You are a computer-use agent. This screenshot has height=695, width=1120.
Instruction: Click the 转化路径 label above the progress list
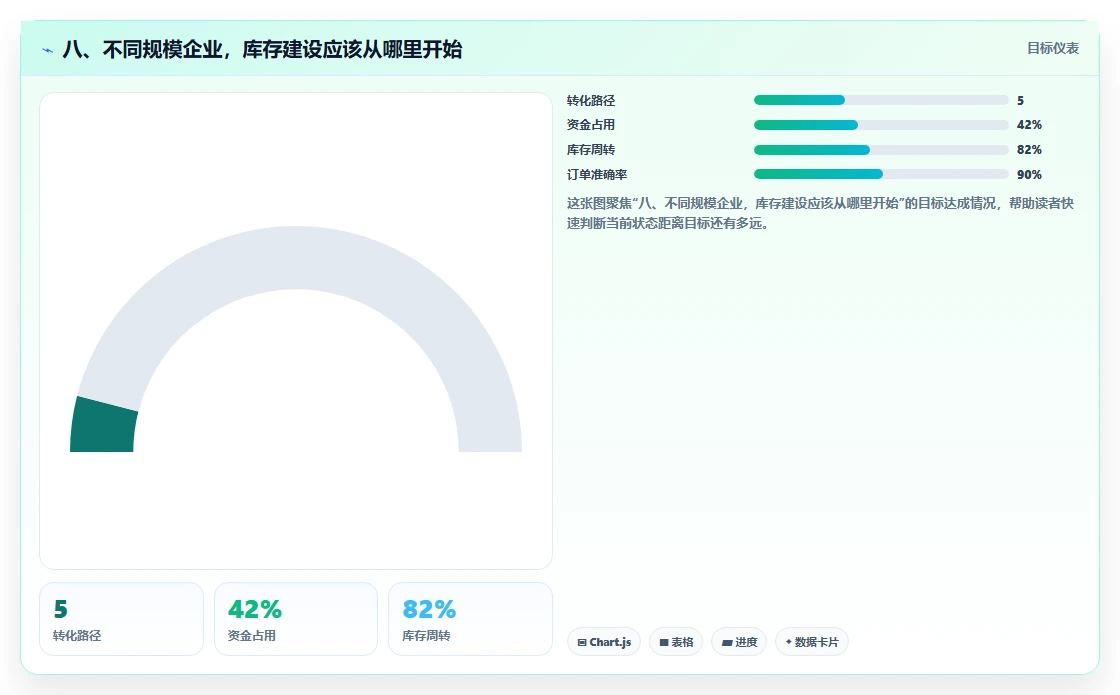tap(591, 101)
